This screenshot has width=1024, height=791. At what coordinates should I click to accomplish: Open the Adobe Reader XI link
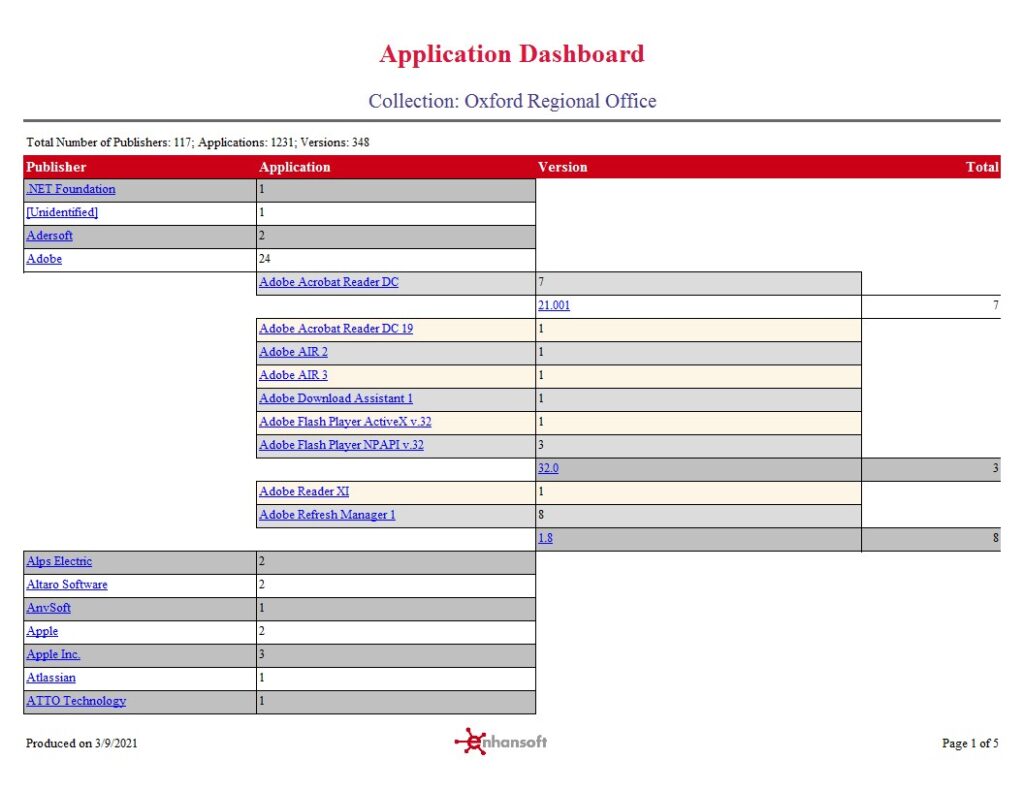point(304,491)
